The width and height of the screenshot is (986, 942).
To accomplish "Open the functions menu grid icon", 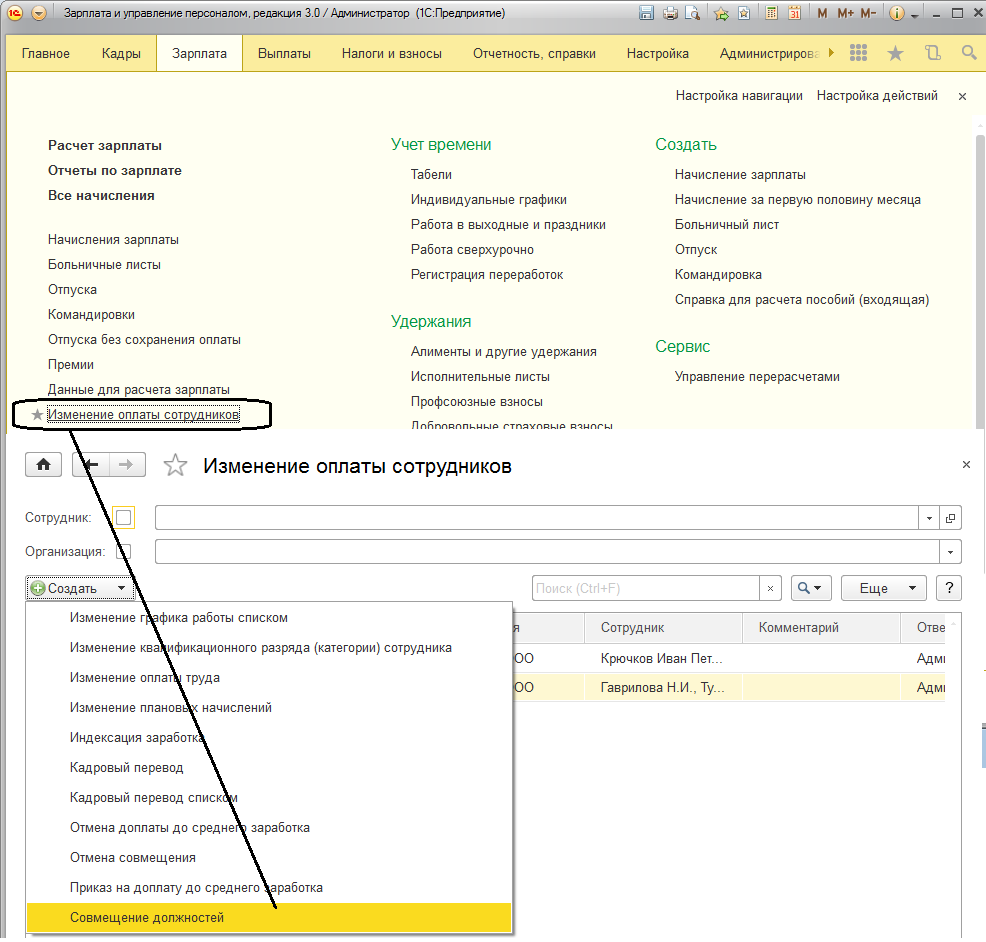I will click(858, 53).
